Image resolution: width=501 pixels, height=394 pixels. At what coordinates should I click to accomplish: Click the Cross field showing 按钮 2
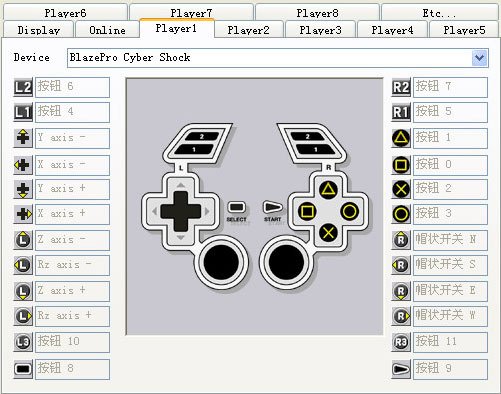450,189
